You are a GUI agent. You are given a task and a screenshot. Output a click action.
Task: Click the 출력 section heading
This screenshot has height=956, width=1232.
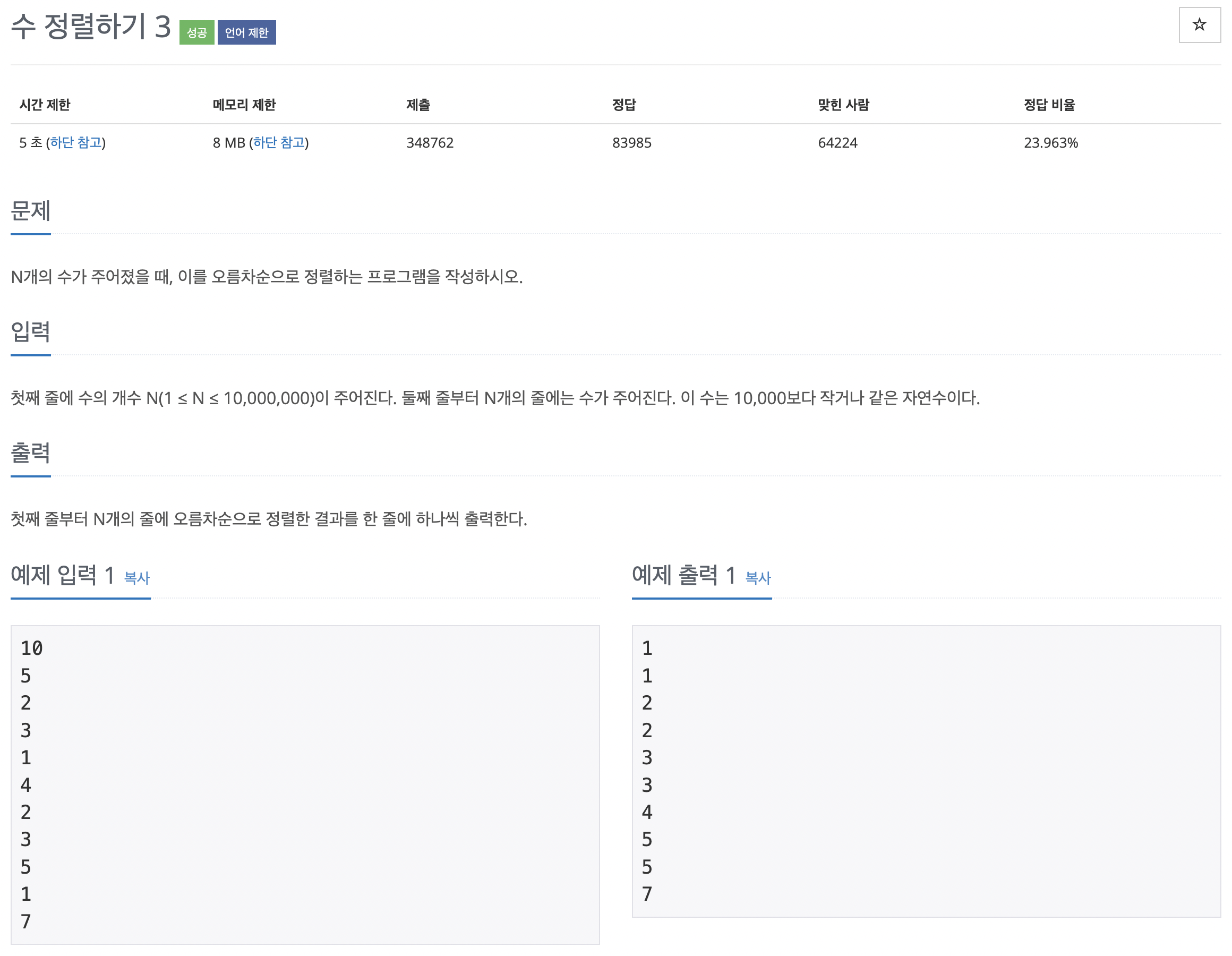(31, 453)
